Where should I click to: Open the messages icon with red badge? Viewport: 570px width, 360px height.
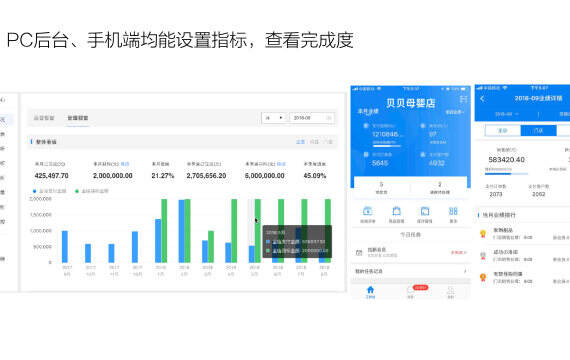[x=410, y=290]
